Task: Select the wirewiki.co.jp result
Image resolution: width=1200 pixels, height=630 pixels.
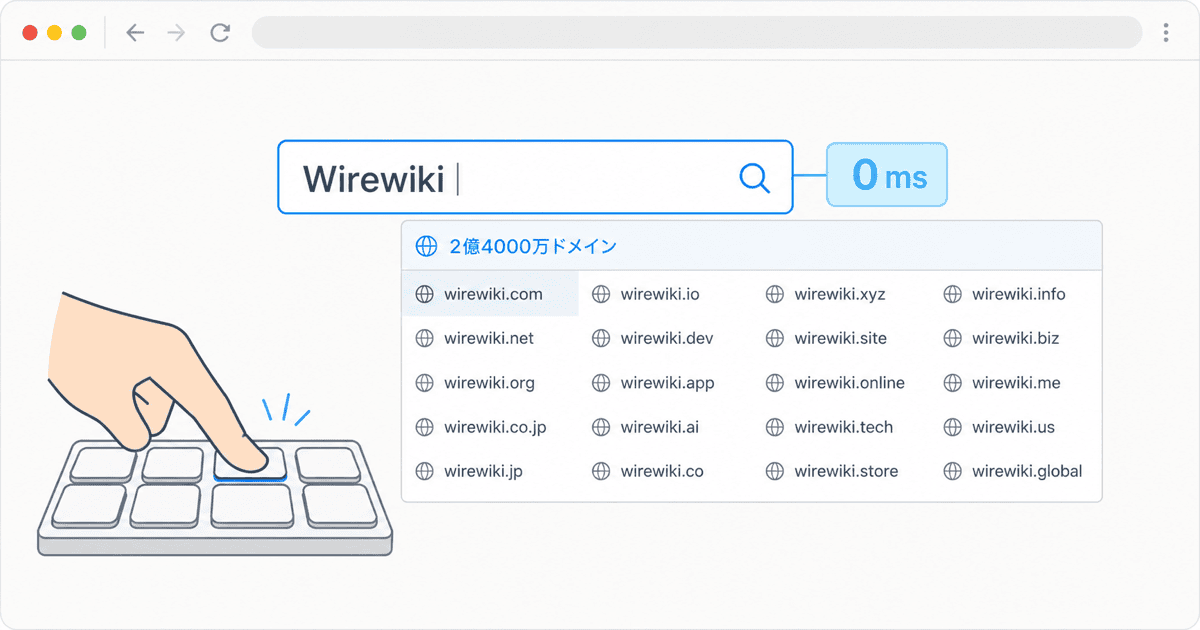Action: click(x=495, y=427)
